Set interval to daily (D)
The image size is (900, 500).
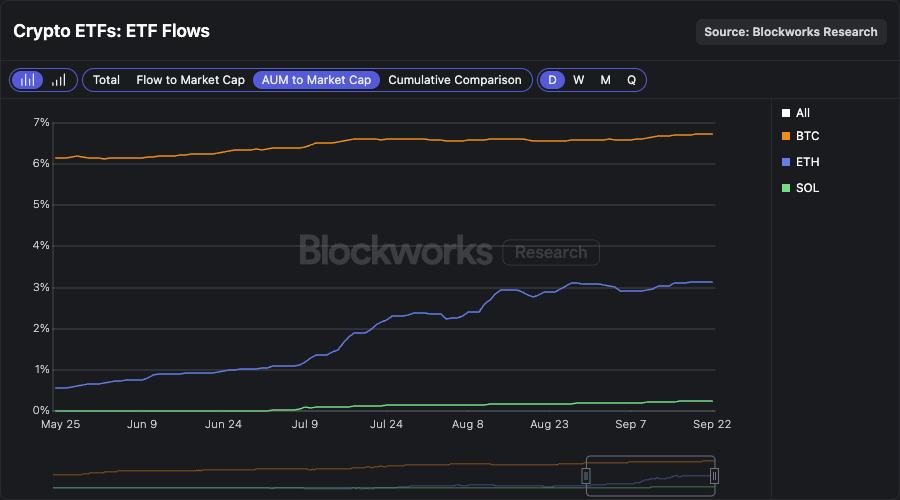(552, 80)
